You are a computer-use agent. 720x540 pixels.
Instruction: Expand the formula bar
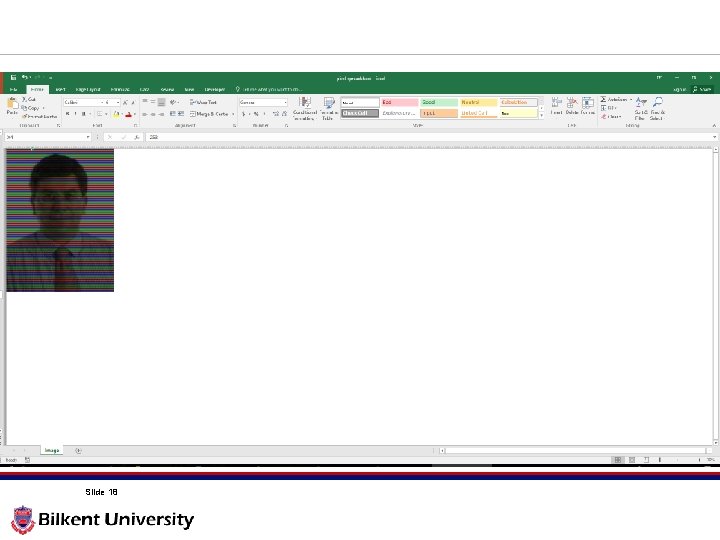click(x=714, y=137)
